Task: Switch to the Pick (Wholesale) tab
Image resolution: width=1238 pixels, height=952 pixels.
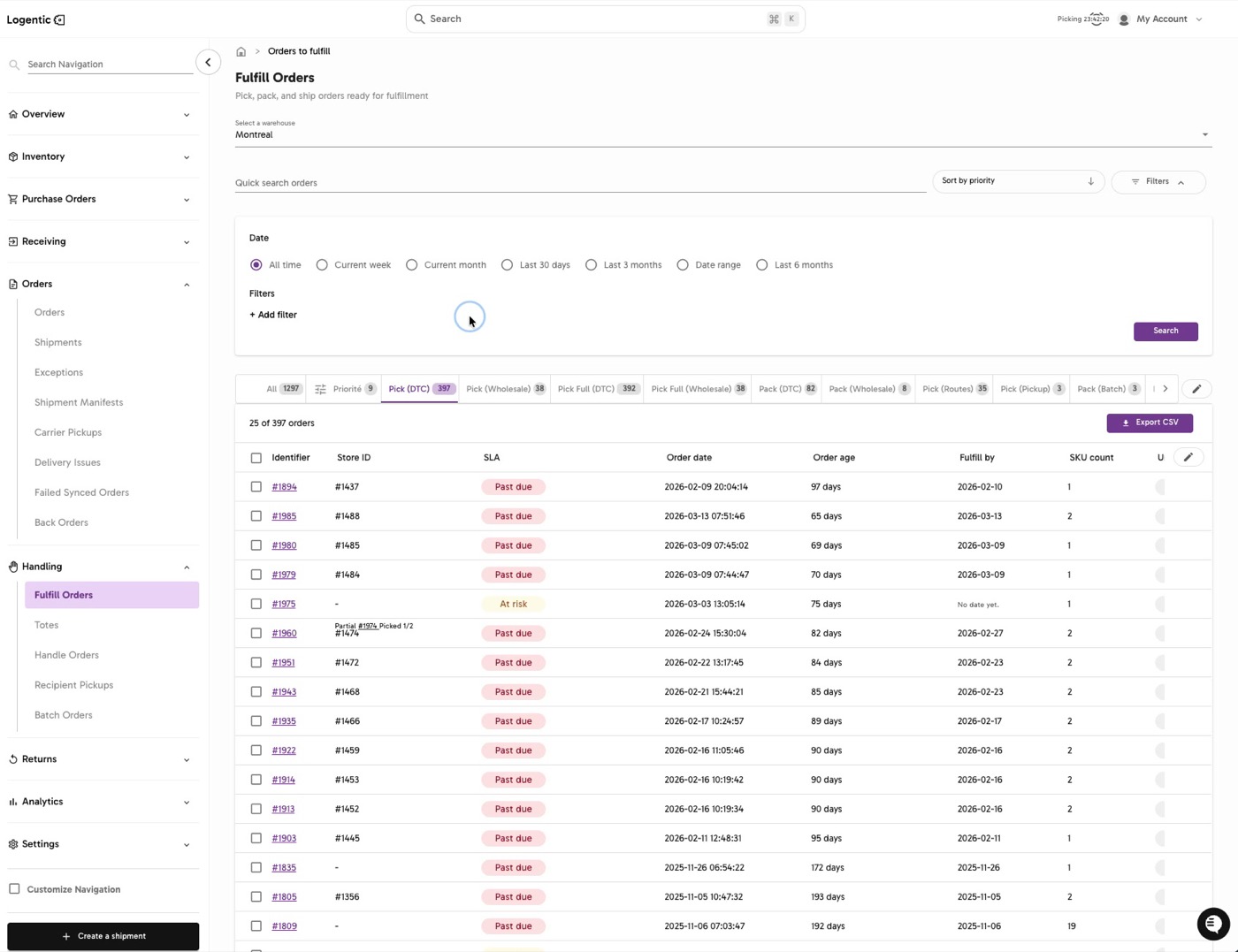Action: point(507,389)
